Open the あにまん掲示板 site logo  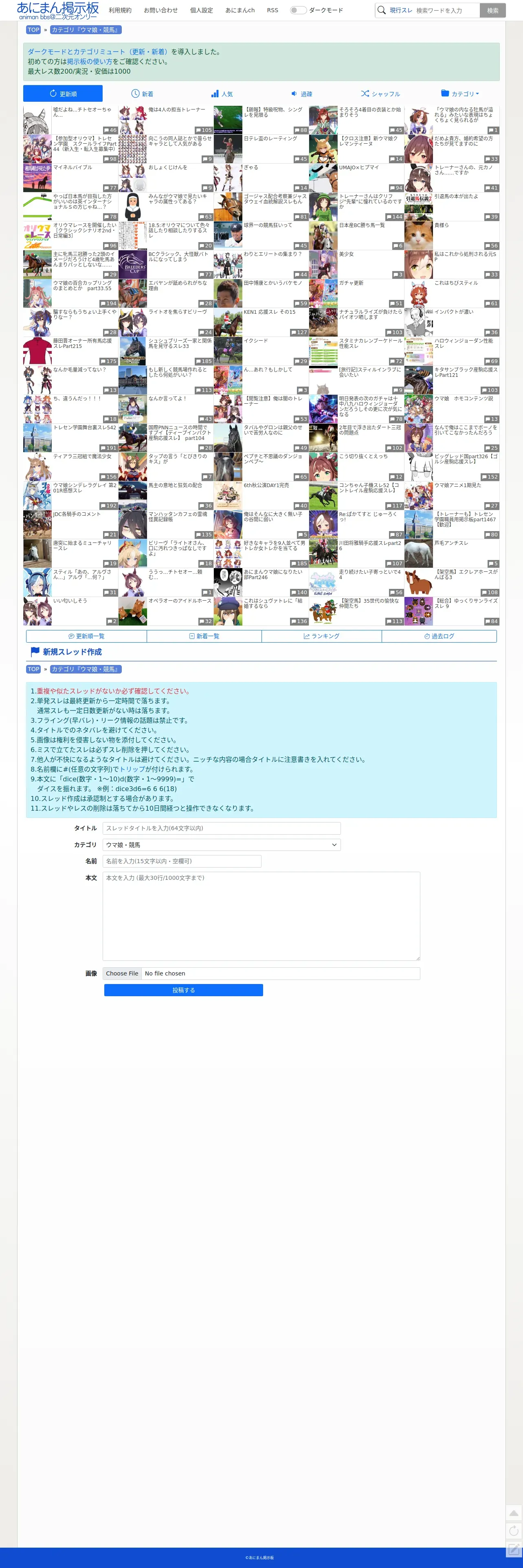[x=58, y=10]
